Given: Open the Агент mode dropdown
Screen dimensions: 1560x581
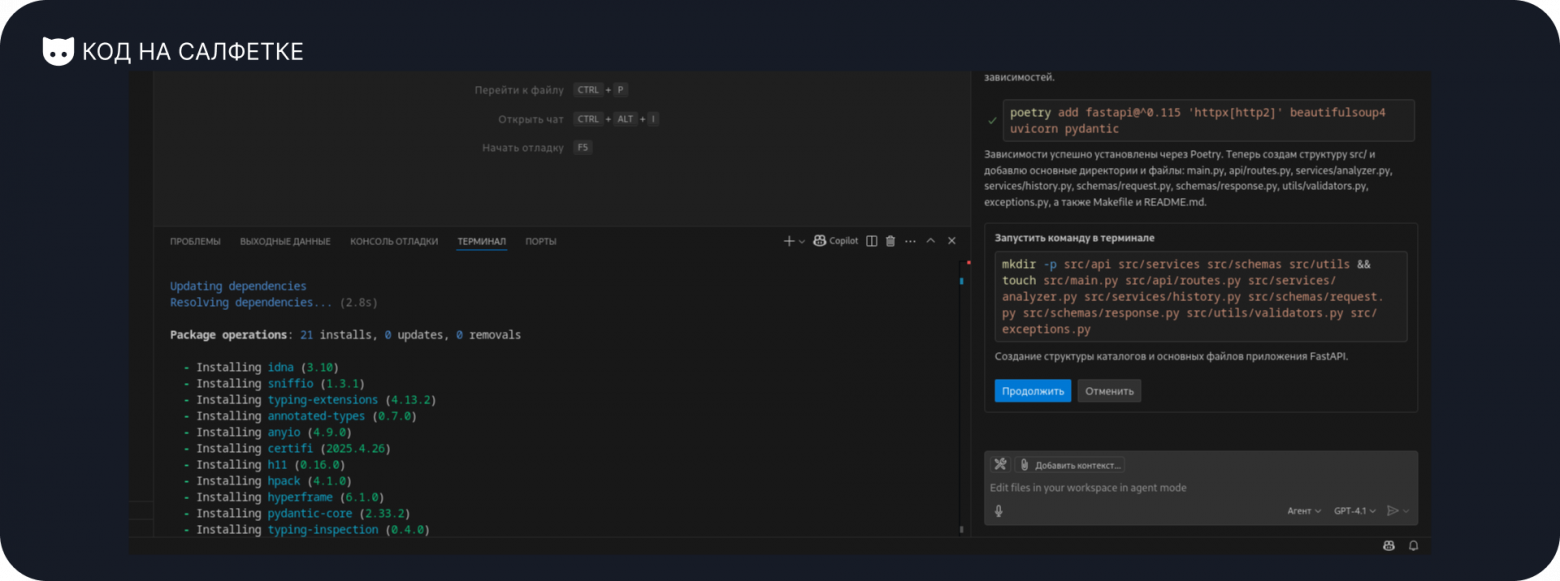Looking at the screenshot, I should point(1304,511).
